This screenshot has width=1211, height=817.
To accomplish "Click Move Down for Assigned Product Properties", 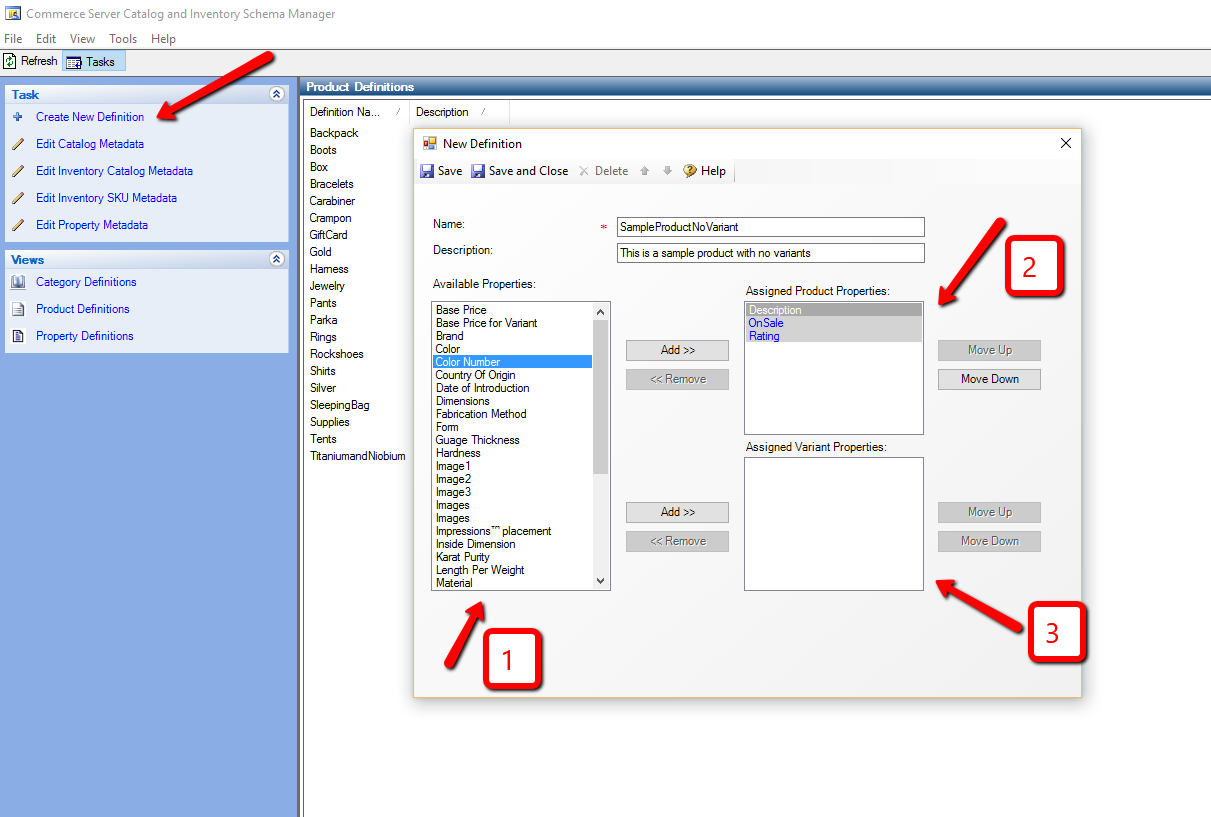I will click(989, 379).
